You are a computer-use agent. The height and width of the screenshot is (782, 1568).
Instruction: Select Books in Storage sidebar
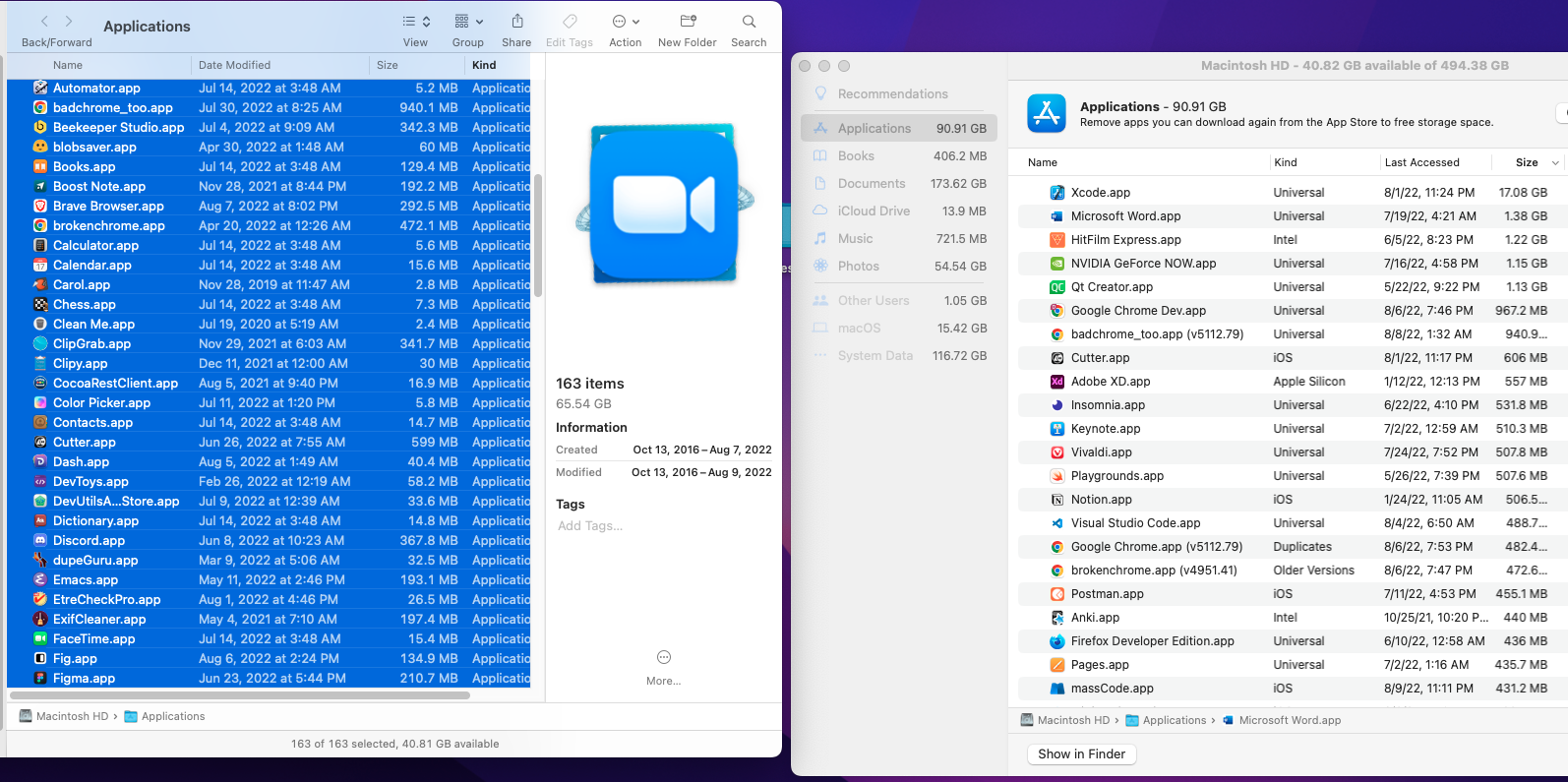pyautogui.click(x=899, y=155)
